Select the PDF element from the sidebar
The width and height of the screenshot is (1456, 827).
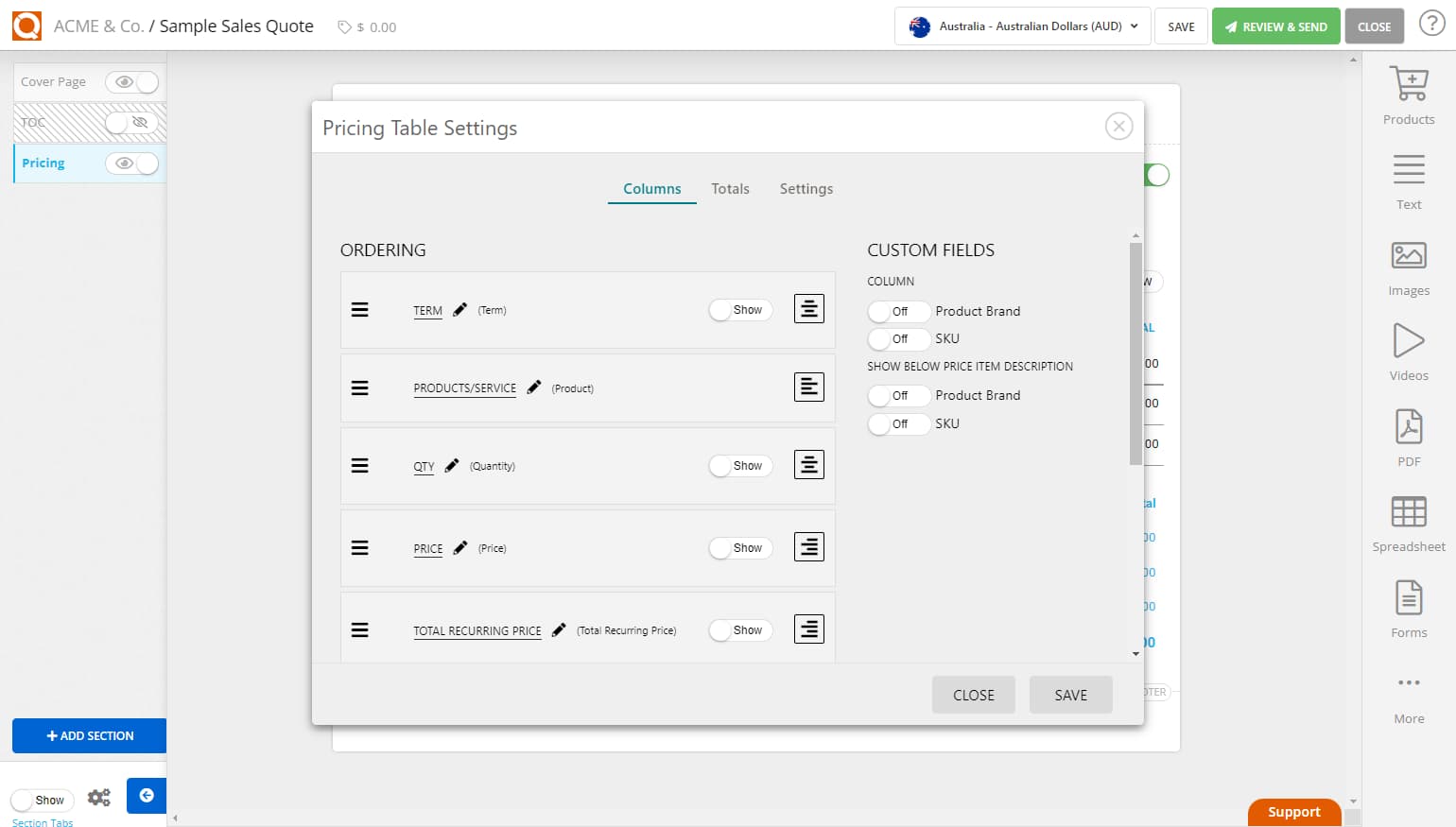[1408, 435]
